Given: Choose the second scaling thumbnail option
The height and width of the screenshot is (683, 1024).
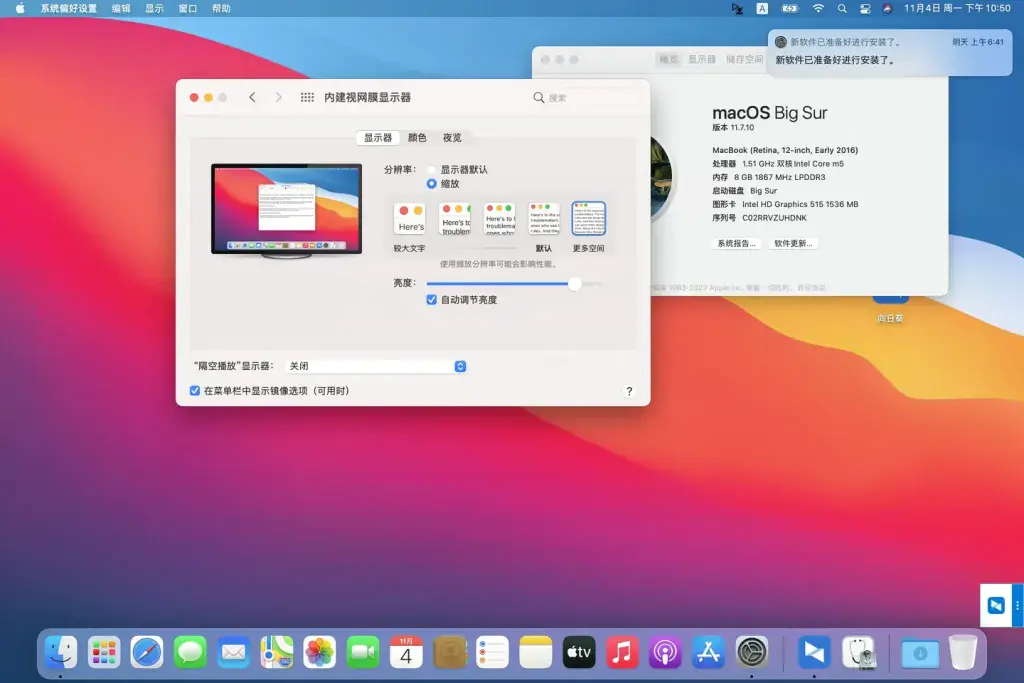Looking at the screenshot, I should (455, 218).
